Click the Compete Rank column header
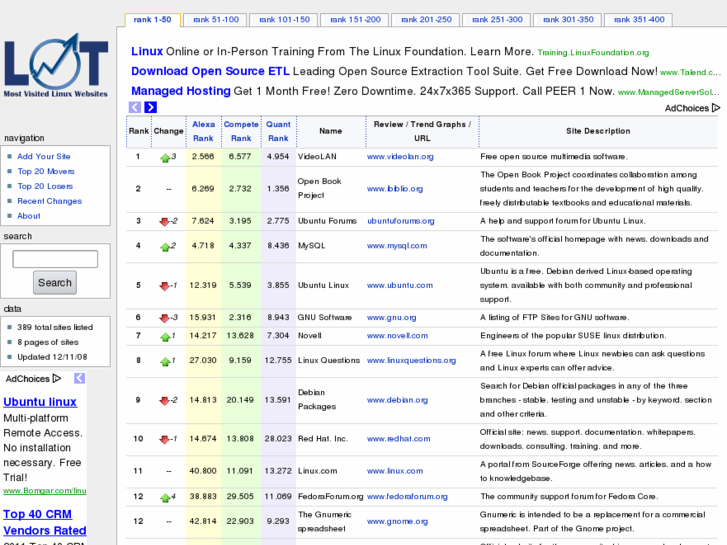727x545 pixels. click(x=240, y=131)
